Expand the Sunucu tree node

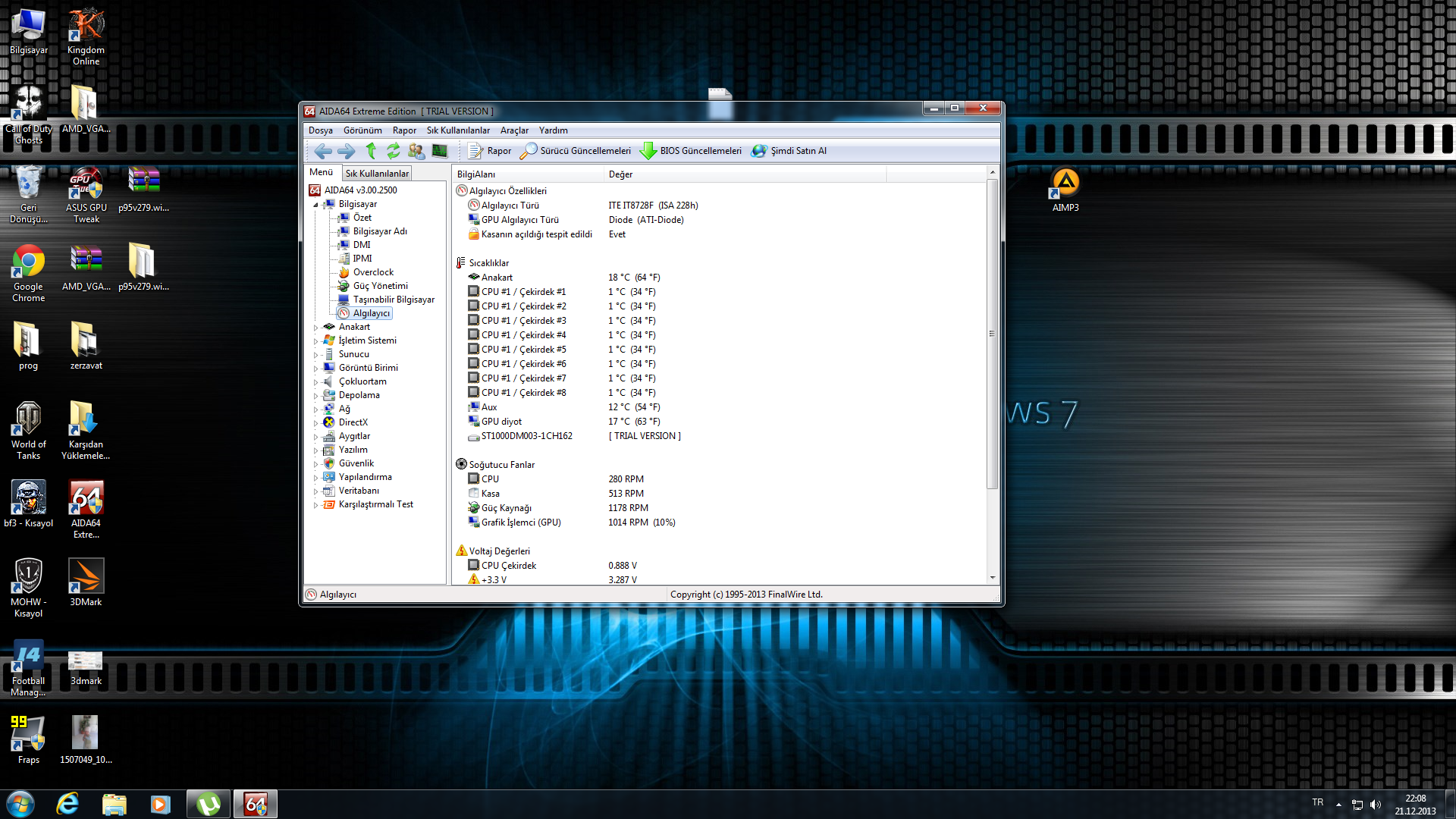tap(316, 355)
